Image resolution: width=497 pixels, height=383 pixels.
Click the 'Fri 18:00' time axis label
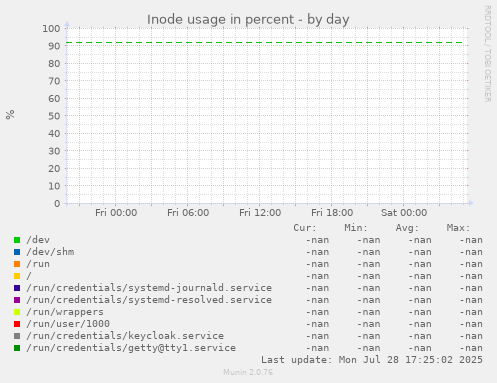pyautogui.click(x=332, y=213)
